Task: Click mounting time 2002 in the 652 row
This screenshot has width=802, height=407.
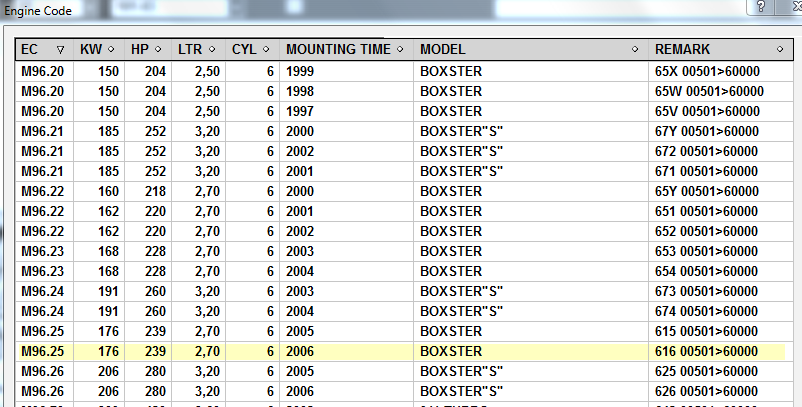Action: click(300, 231)
